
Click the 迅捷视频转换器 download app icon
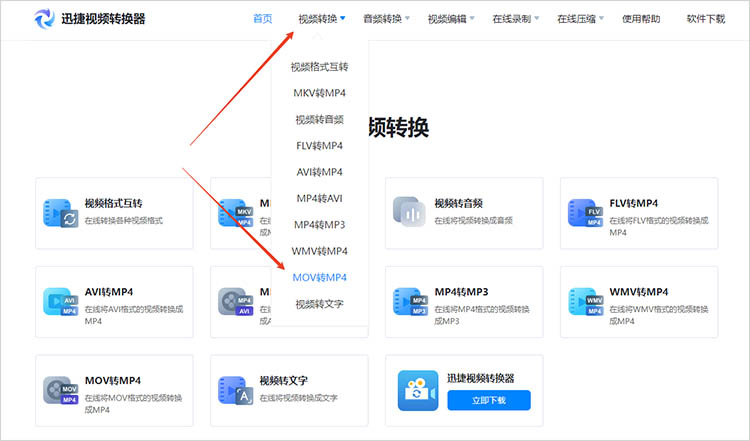click(x=418, y=390)
